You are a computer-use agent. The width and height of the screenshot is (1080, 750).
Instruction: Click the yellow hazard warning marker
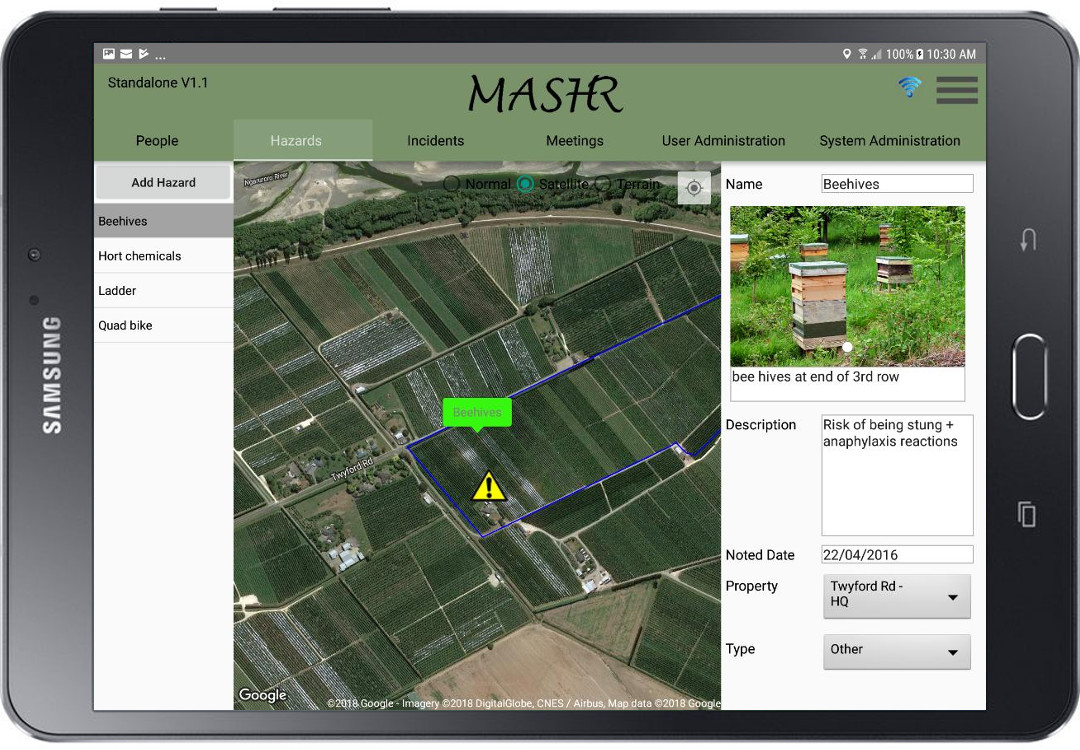pos(489,486)
